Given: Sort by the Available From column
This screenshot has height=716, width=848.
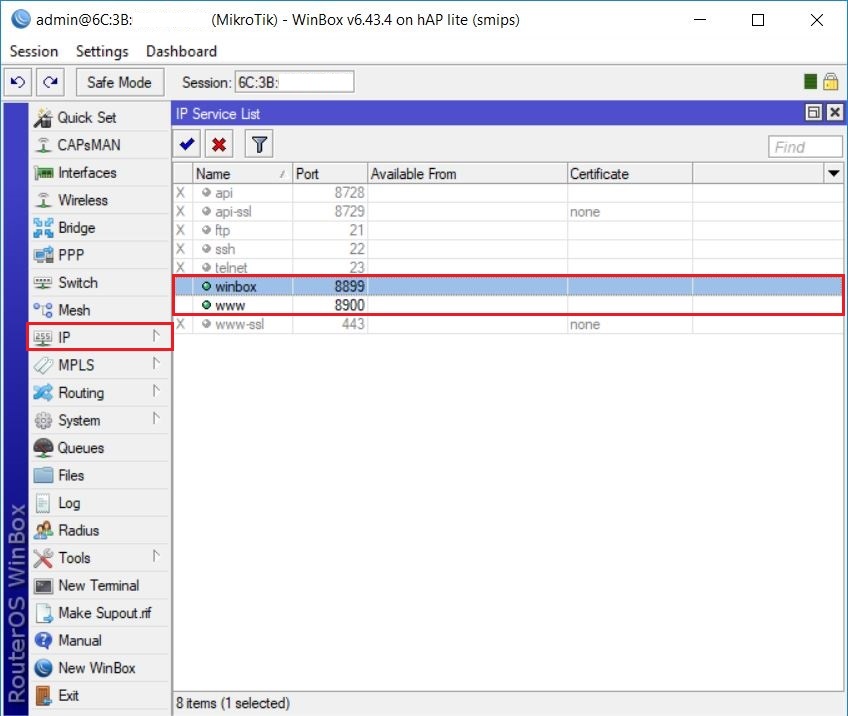Looking at the screenshot, I should pos(467,174).
